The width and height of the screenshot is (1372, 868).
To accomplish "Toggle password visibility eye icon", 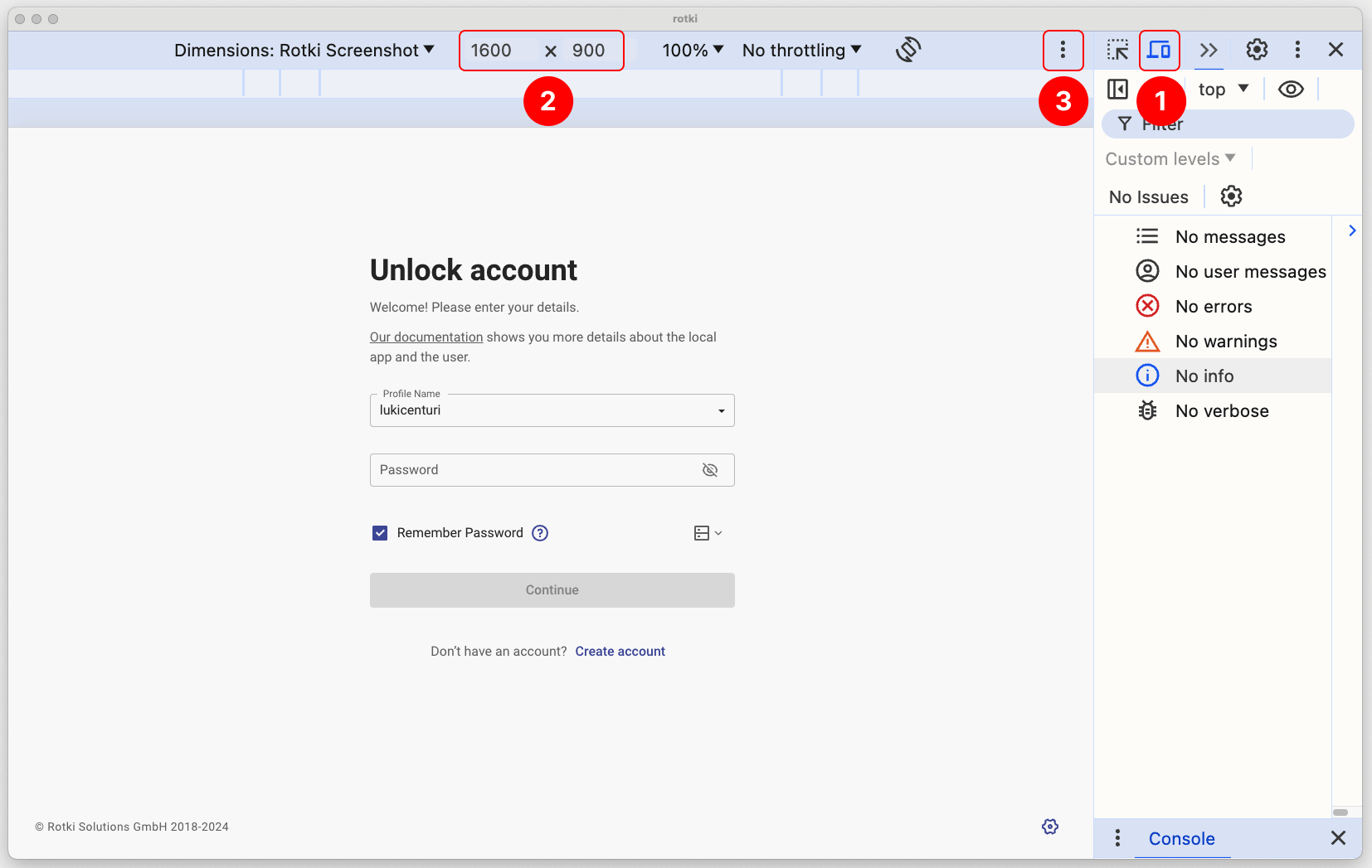I will (710, 470).
